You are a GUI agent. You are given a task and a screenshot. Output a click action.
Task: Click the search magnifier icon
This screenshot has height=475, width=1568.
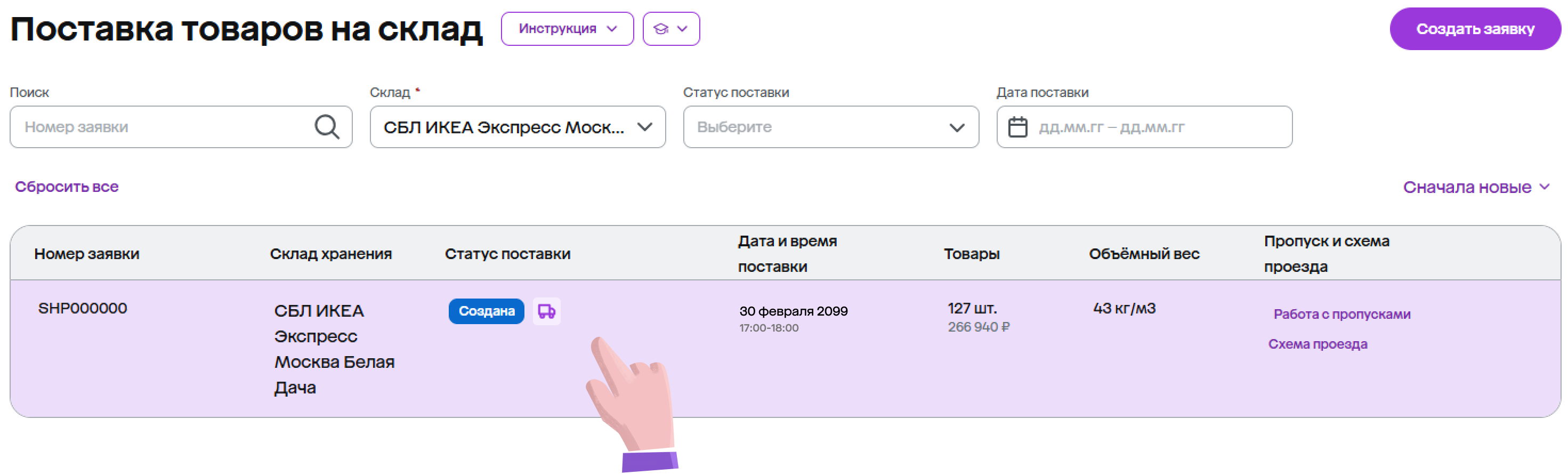tap(327, 127)
